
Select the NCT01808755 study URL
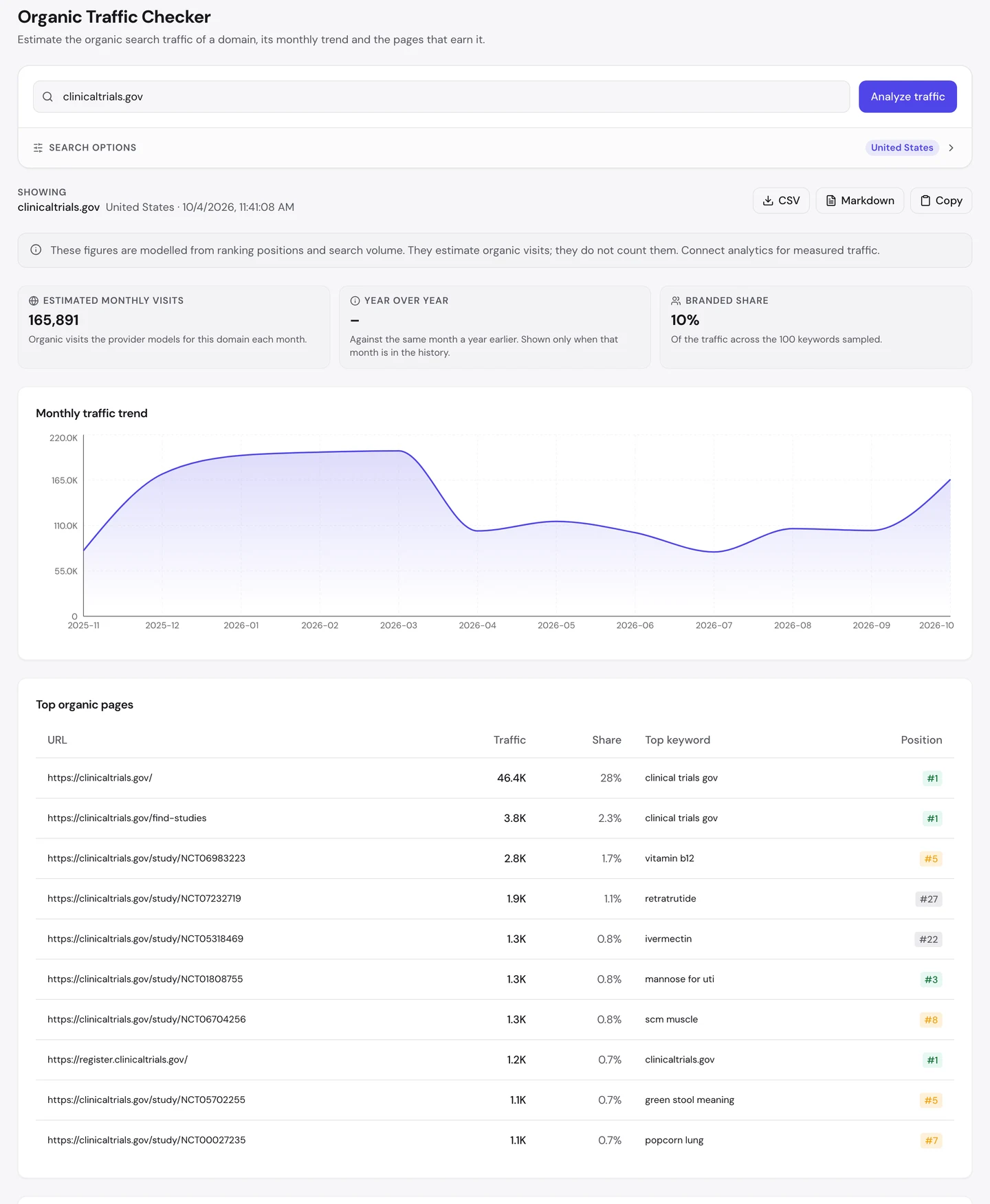coord(145,979)
